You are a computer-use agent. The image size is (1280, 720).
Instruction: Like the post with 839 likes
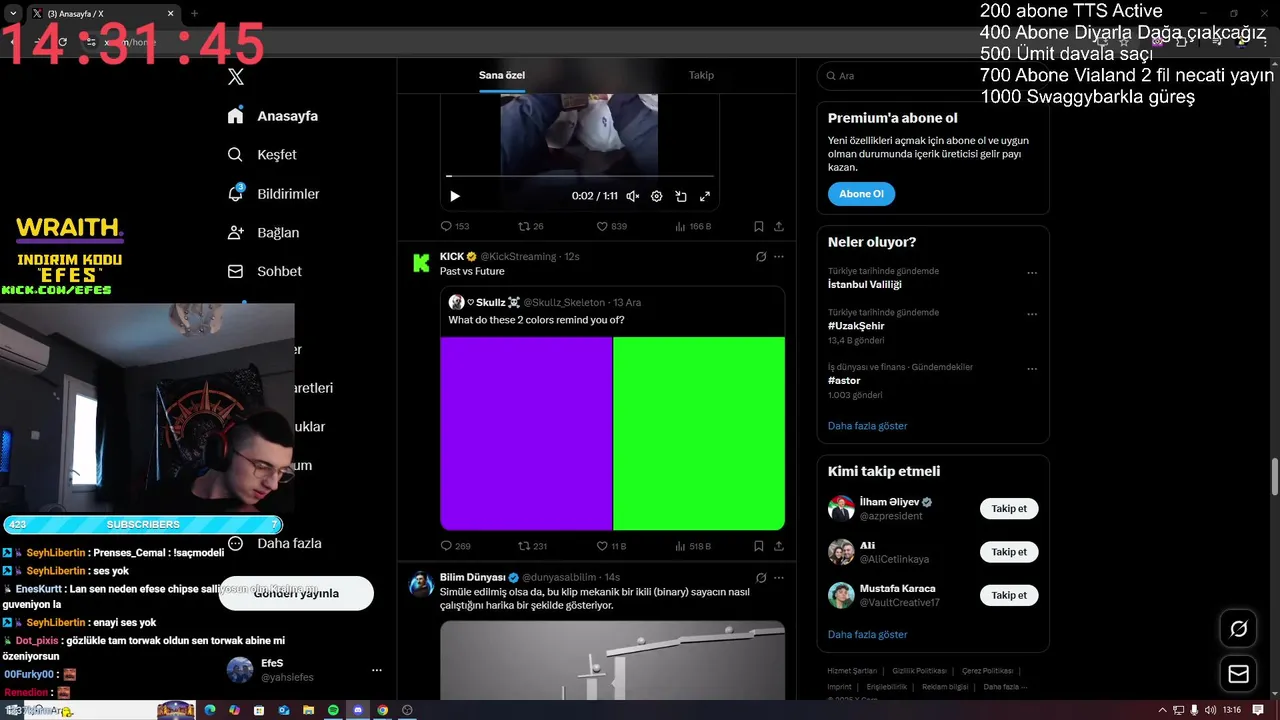pos(611,227)
